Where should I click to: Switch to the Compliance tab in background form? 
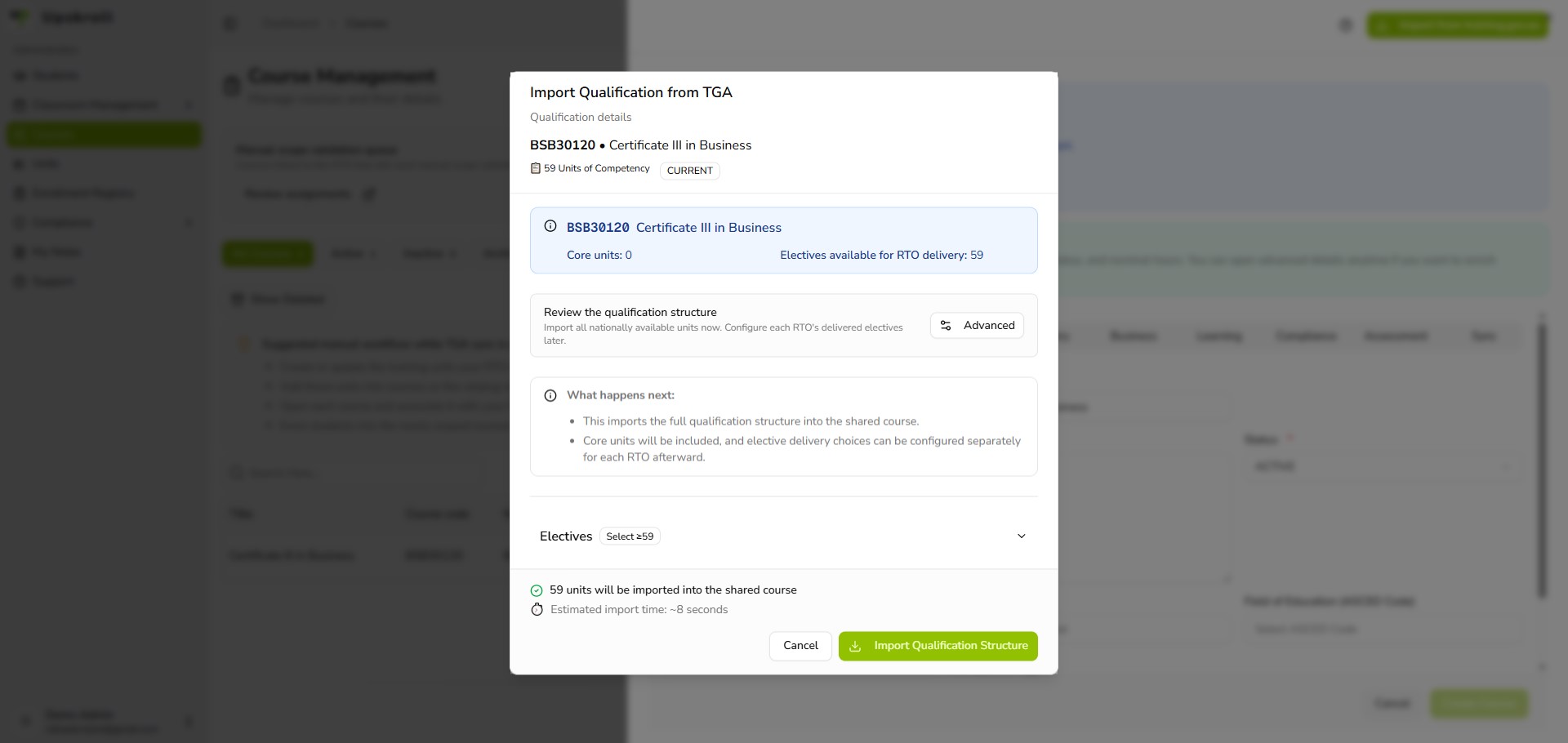coord(1306,336)
